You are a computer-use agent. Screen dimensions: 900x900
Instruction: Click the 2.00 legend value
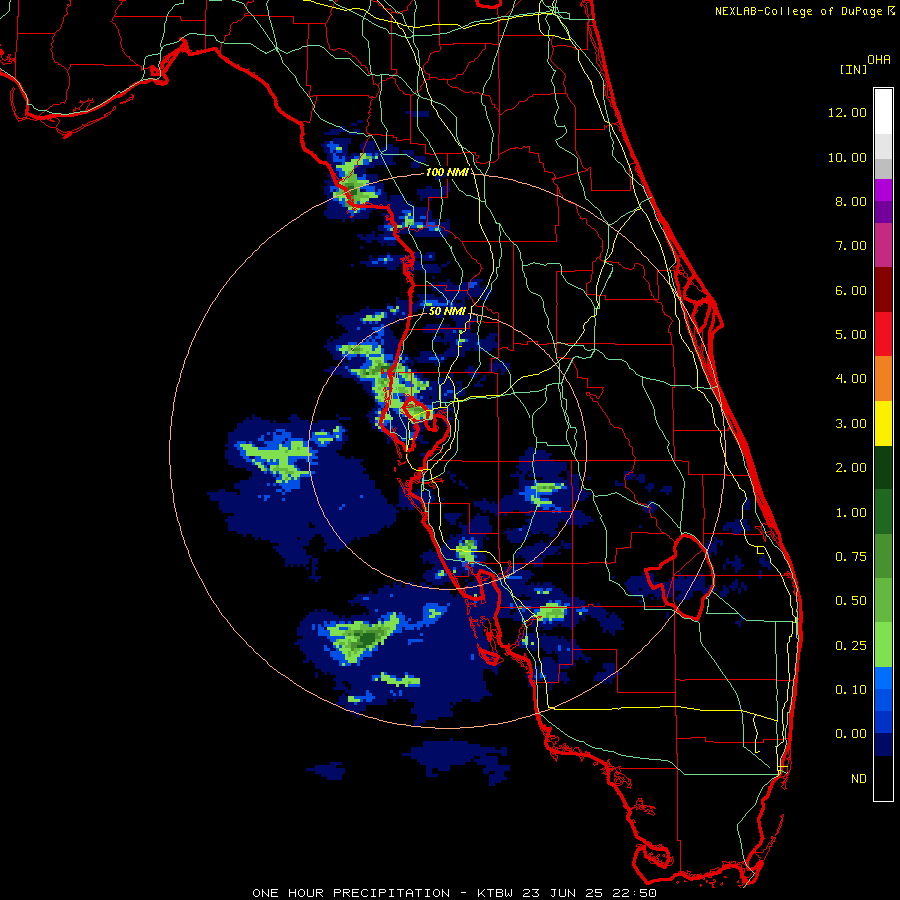pyautogui.click(x=851, y=468)
